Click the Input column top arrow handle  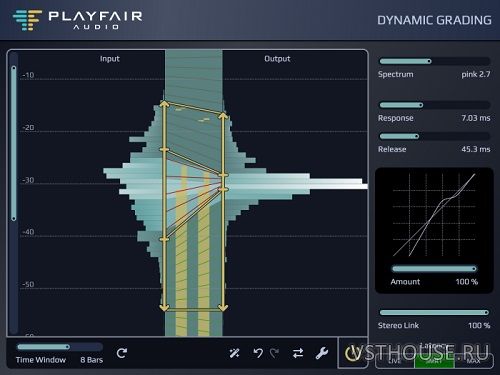tap(164, 104)
